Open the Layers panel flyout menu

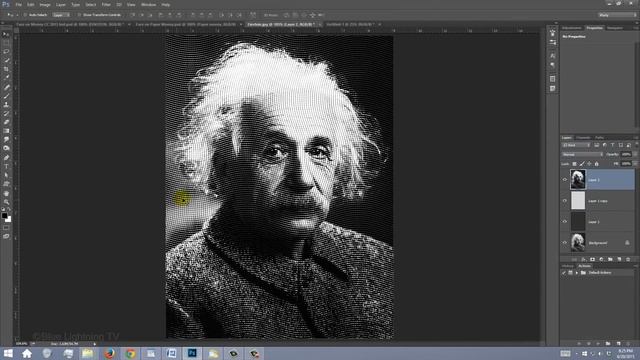[x=636, y=138]
